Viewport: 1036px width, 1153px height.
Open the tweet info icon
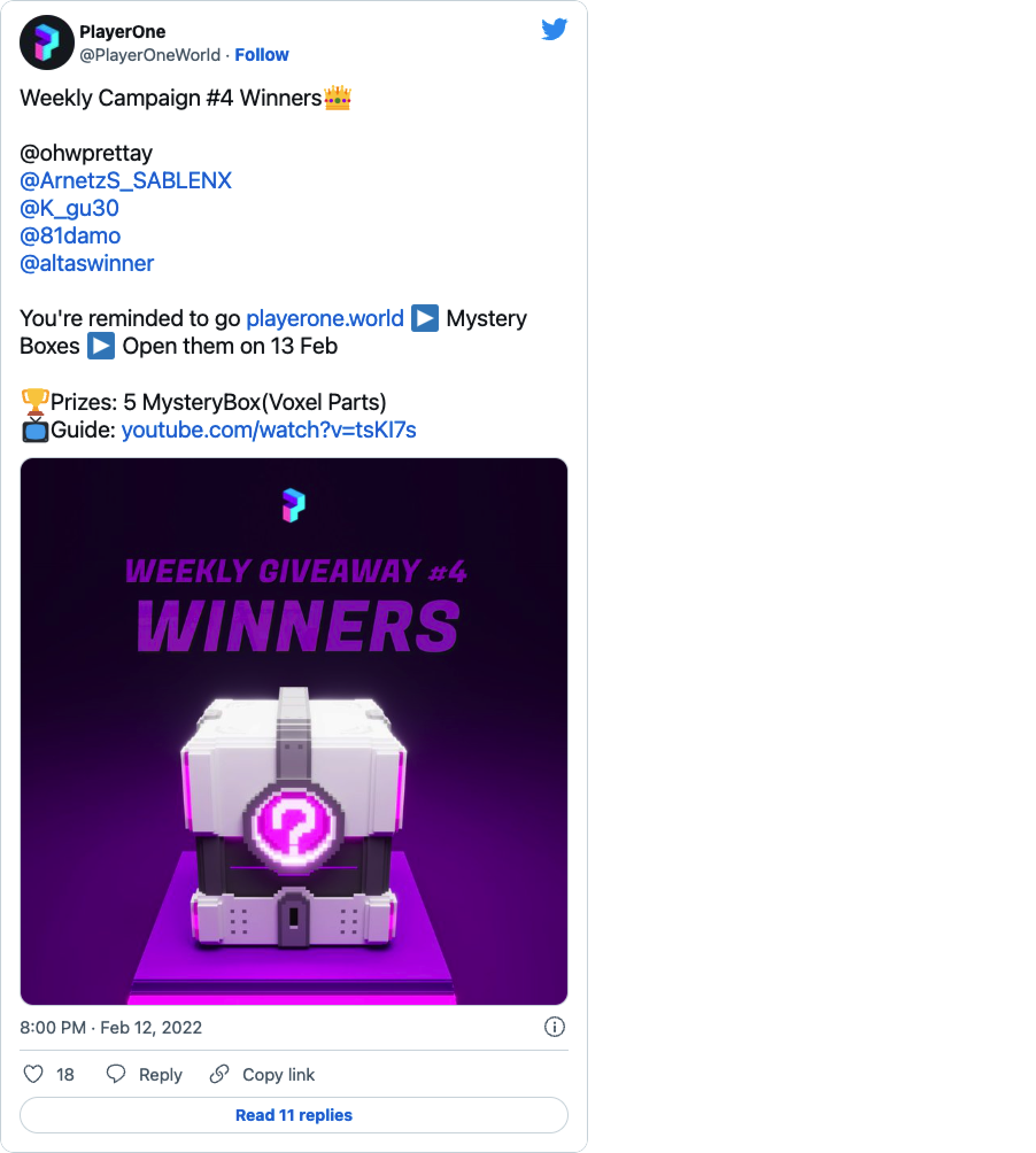coord(554,1027)
